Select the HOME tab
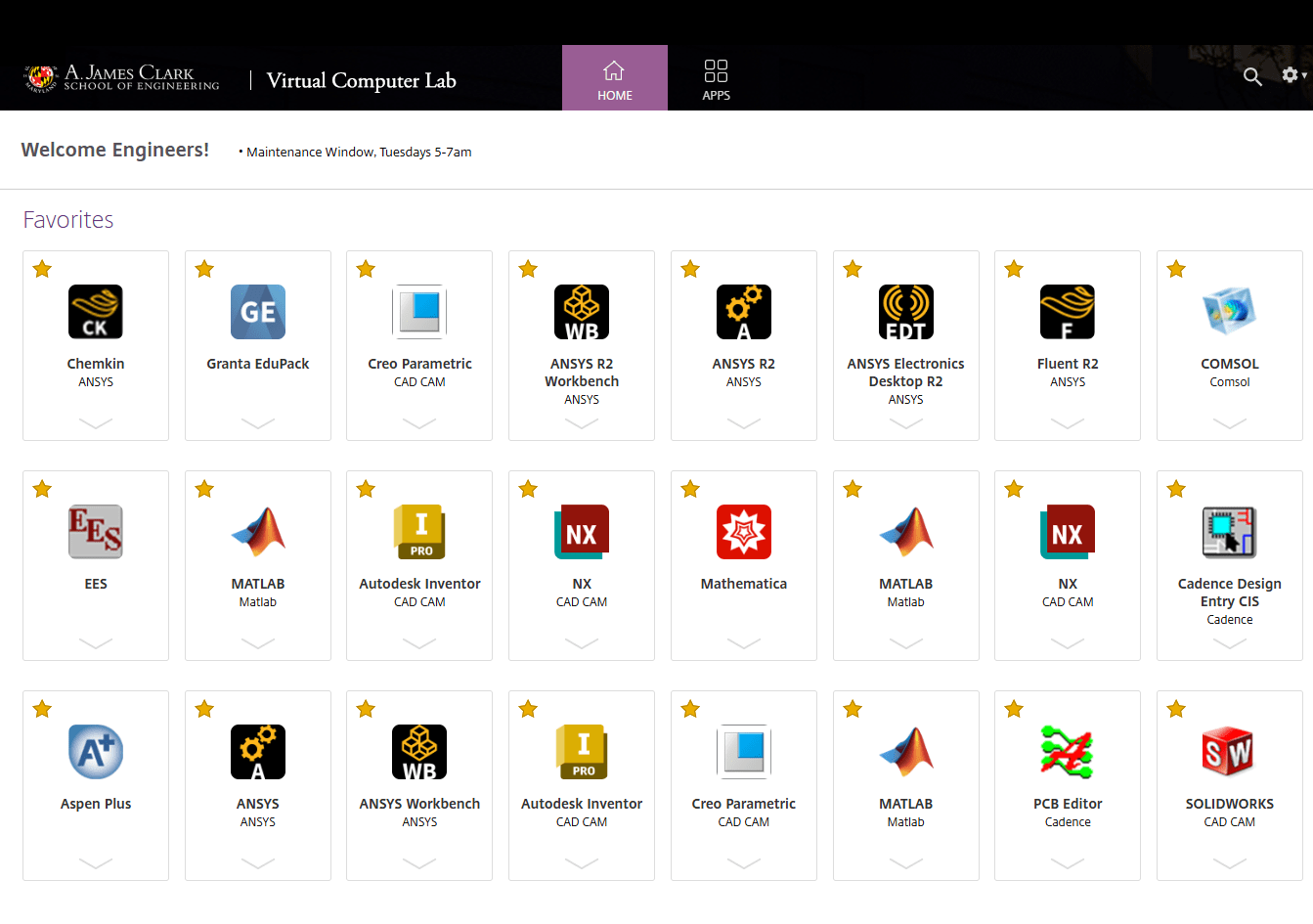Viewport: 1313px width, 924px height. pos(614,77)
